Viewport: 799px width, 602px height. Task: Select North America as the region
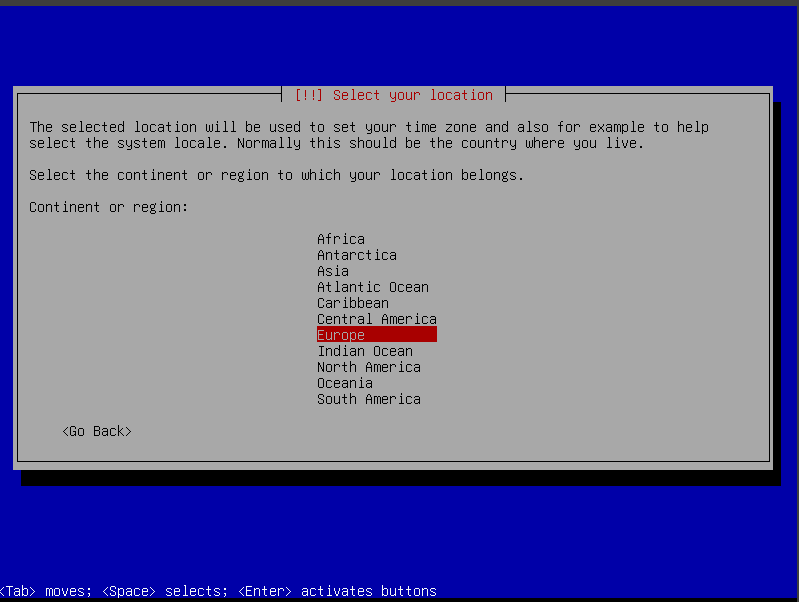[x=368, y=367]
